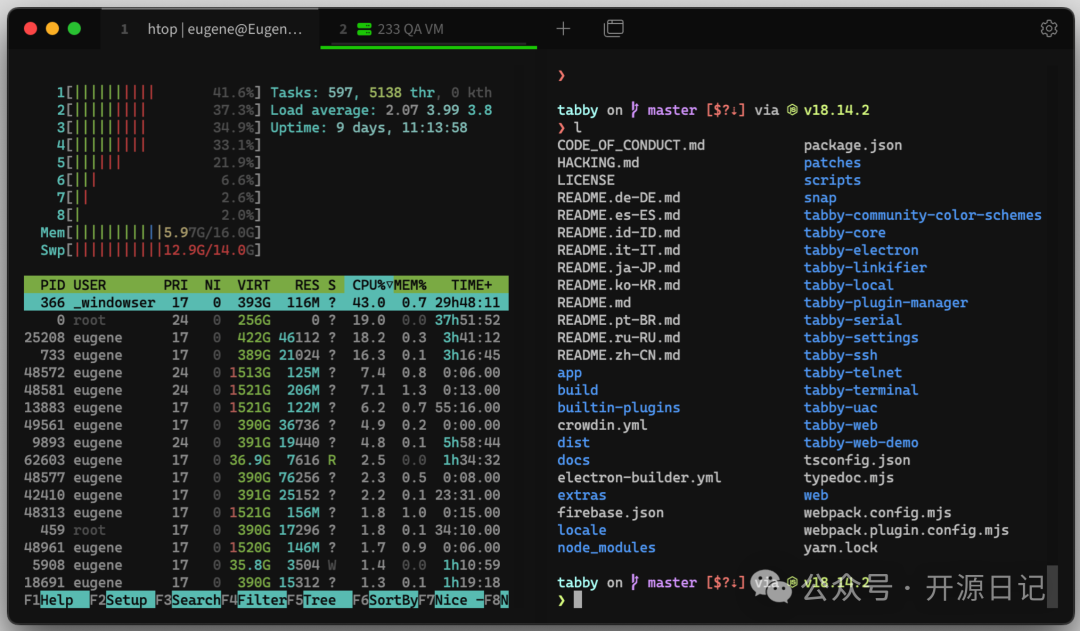Click yarn.lock in the listing
The image size is (1080, 631).
pyautogui.click(x=840, y=548)
